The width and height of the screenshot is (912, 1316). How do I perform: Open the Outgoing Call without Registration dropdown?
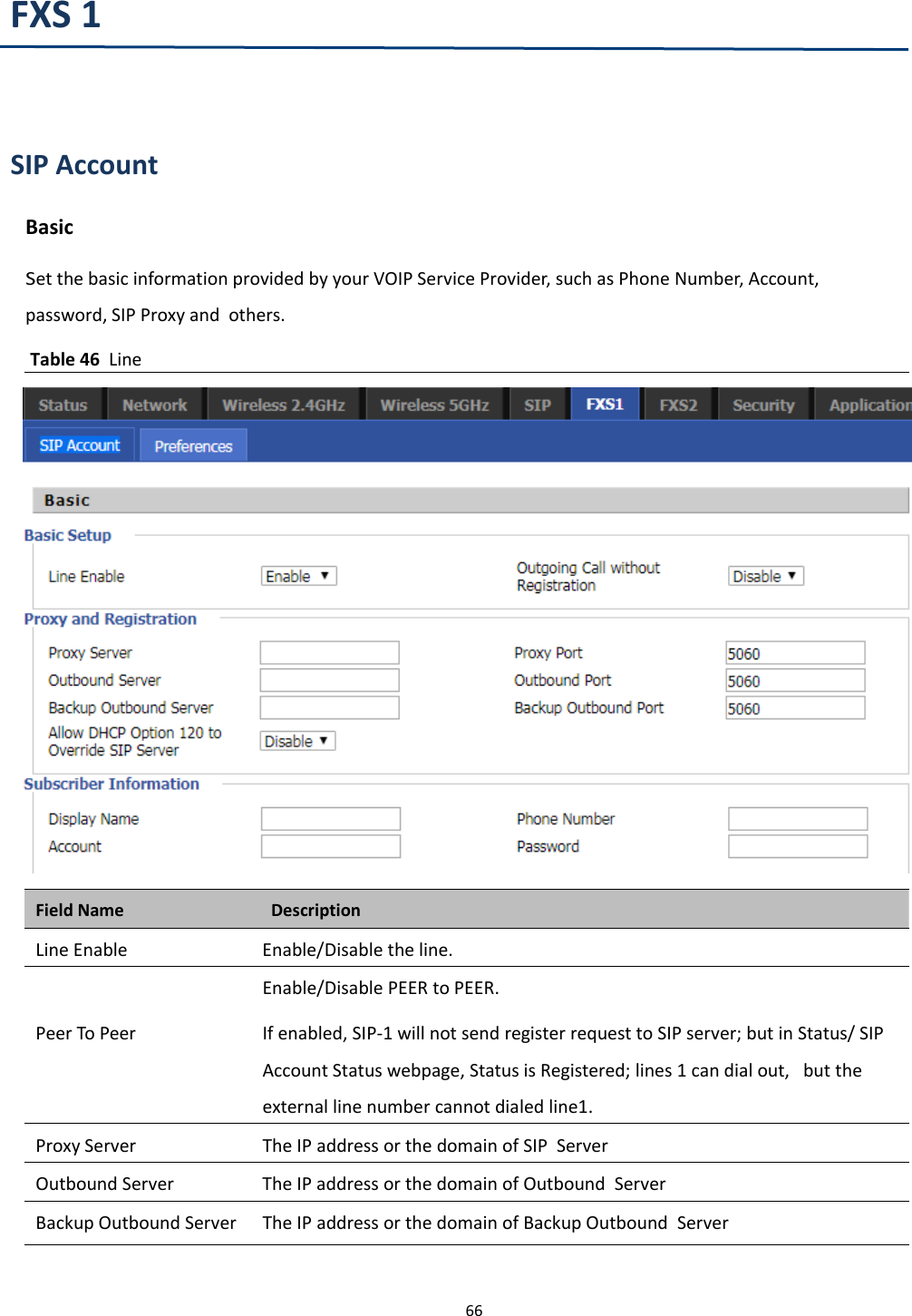coord(765,575)
